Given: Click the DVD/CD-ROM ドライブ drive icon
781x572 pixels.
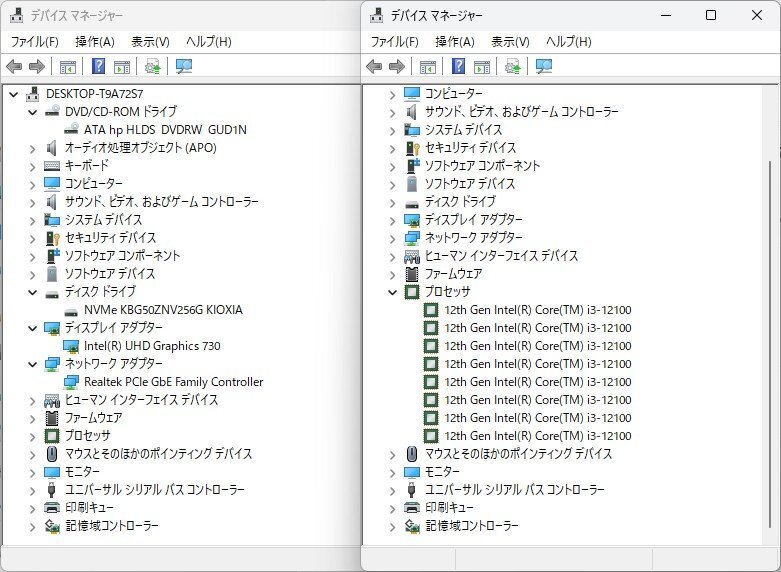Looking at the screenshot, I should [x=52, y=112].
